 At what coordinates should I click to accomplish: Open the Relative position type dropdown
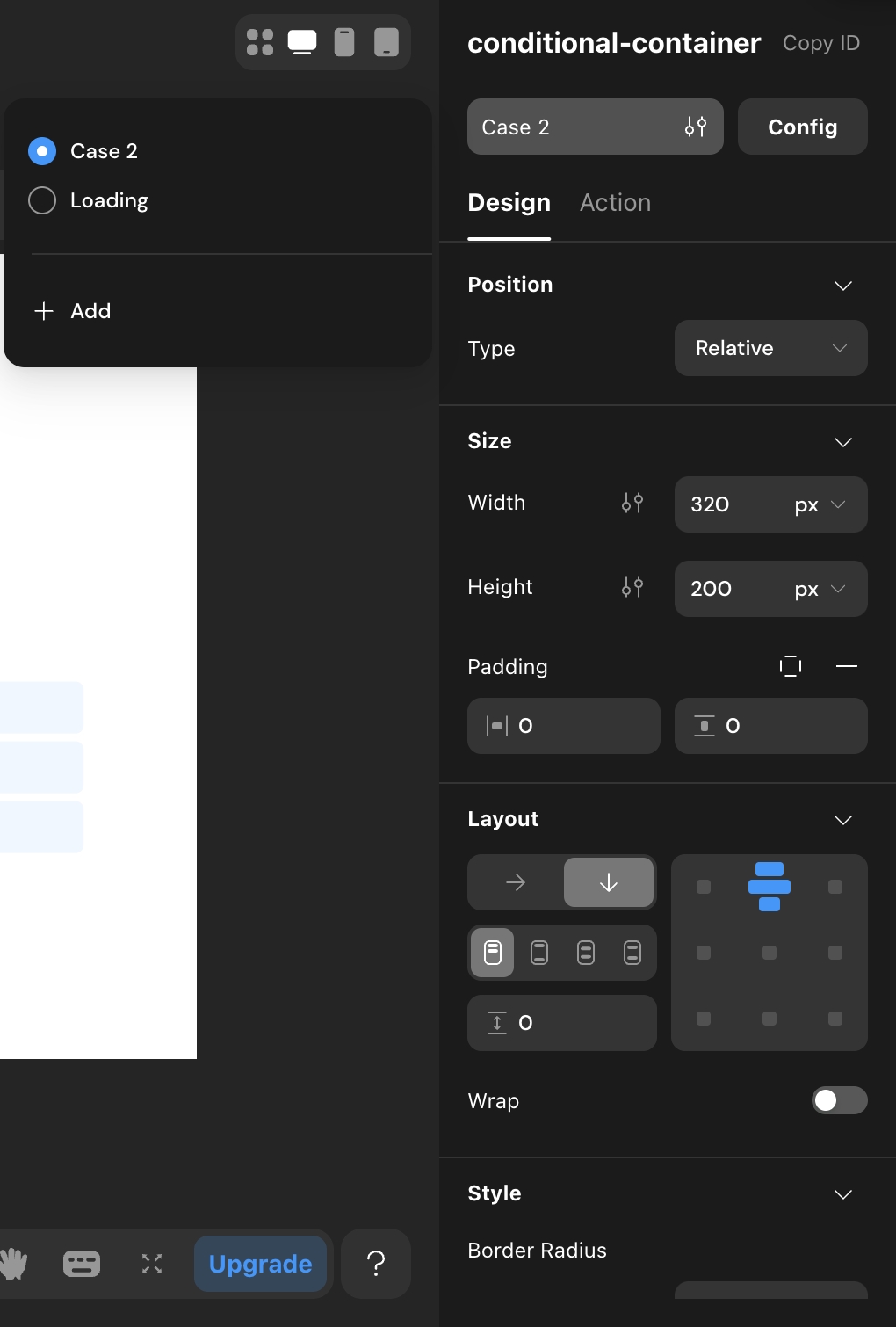pyautogui.click(x=771, y=348)
